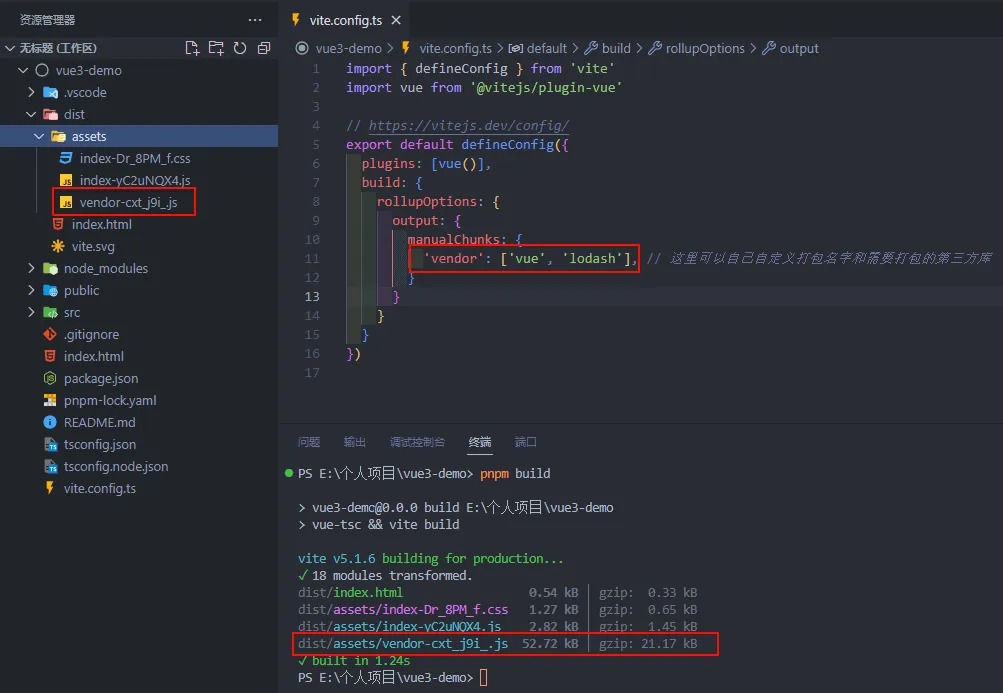The height and width of the screenshot is (693, 1003).
Task: Click the CSS file icon of index-Dr_8PM_f.css
Action: pos(66,158)
